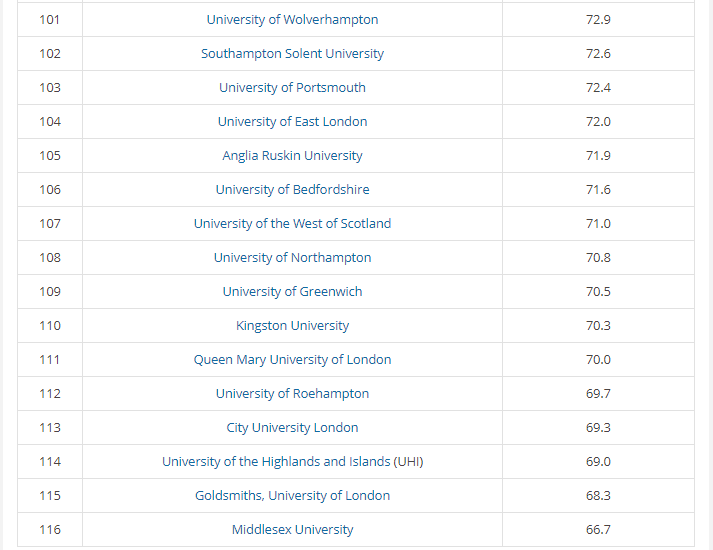Visit University of East London page
This screenshot has height=550, width=713.
(x=292, y=121)
